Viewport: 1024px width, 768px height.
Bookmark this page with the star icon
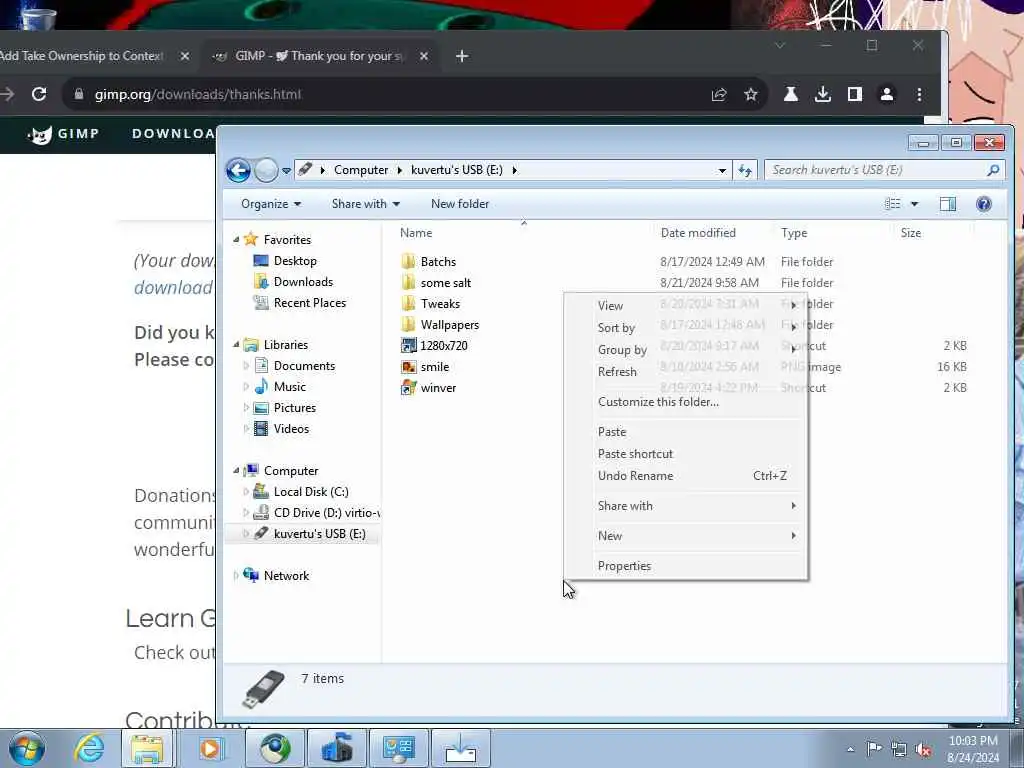click(750, 95)
